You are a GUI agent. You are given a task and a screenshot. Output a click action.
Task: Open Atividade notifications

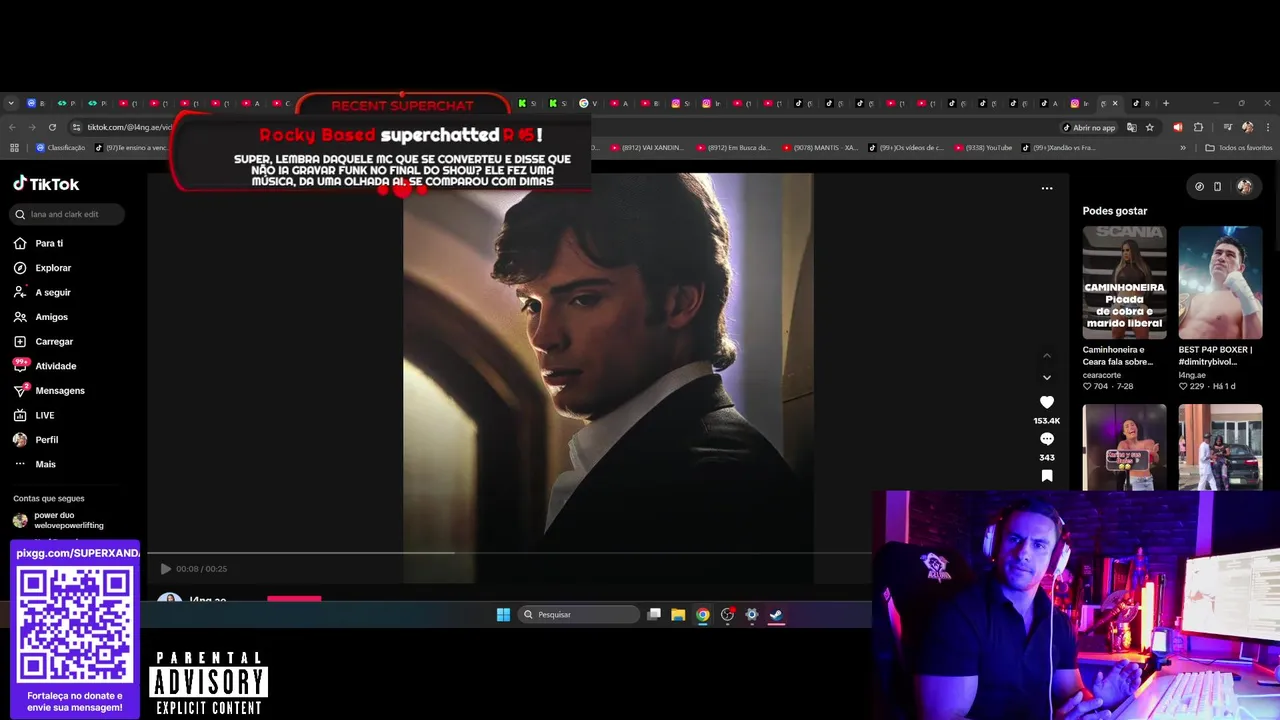pyautogui.click(x=45, y=366)
